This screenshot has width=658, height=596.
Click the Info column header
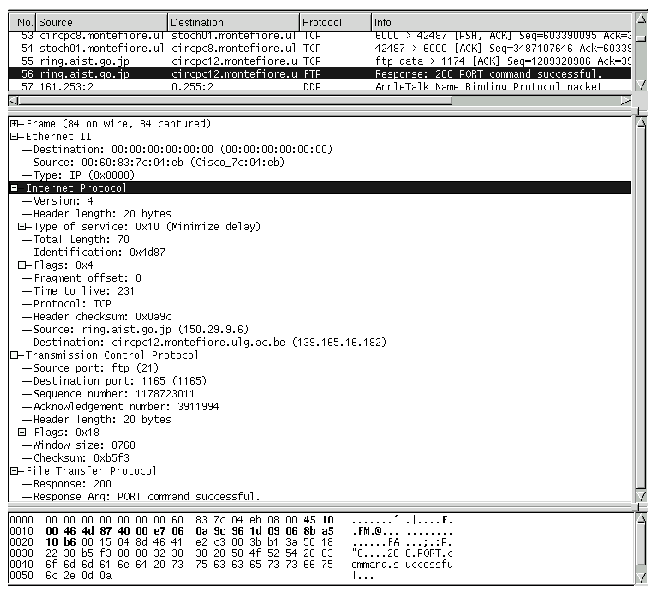[500, 21]
